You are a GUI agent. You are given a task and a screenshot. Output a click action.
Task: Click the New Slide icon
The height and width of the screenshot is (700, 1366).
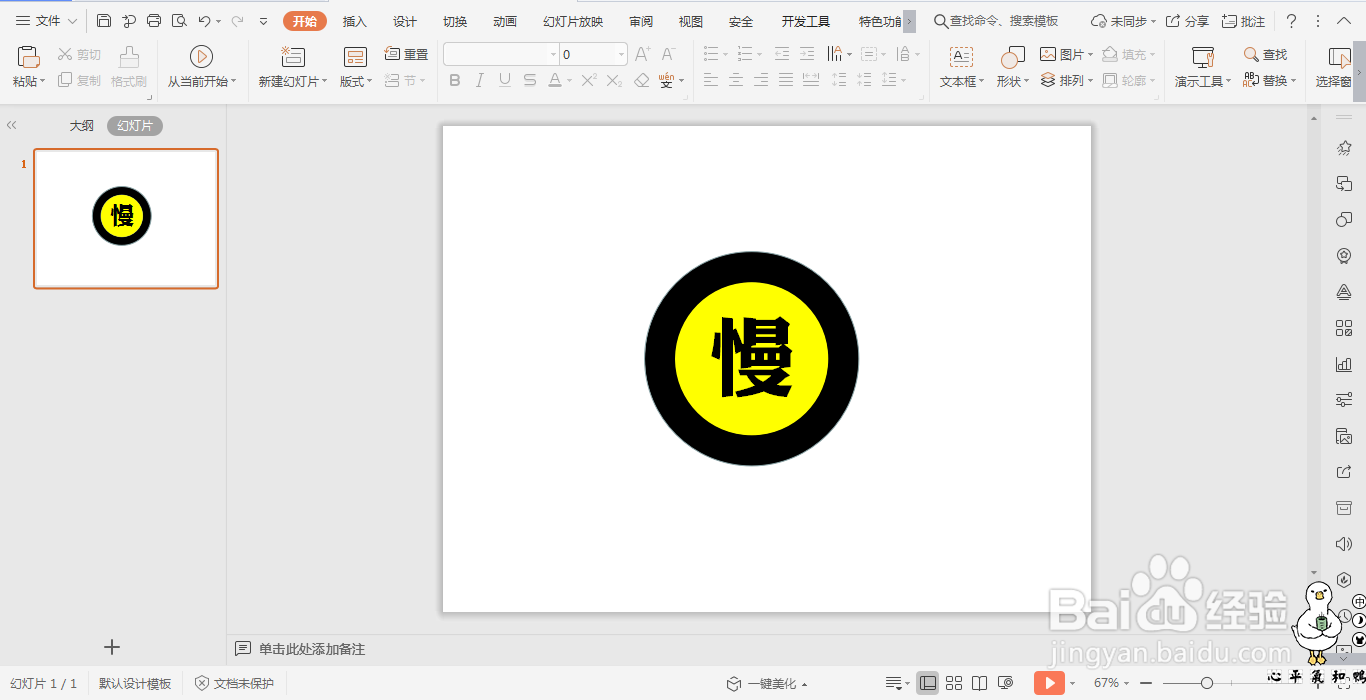coord(293,57)
